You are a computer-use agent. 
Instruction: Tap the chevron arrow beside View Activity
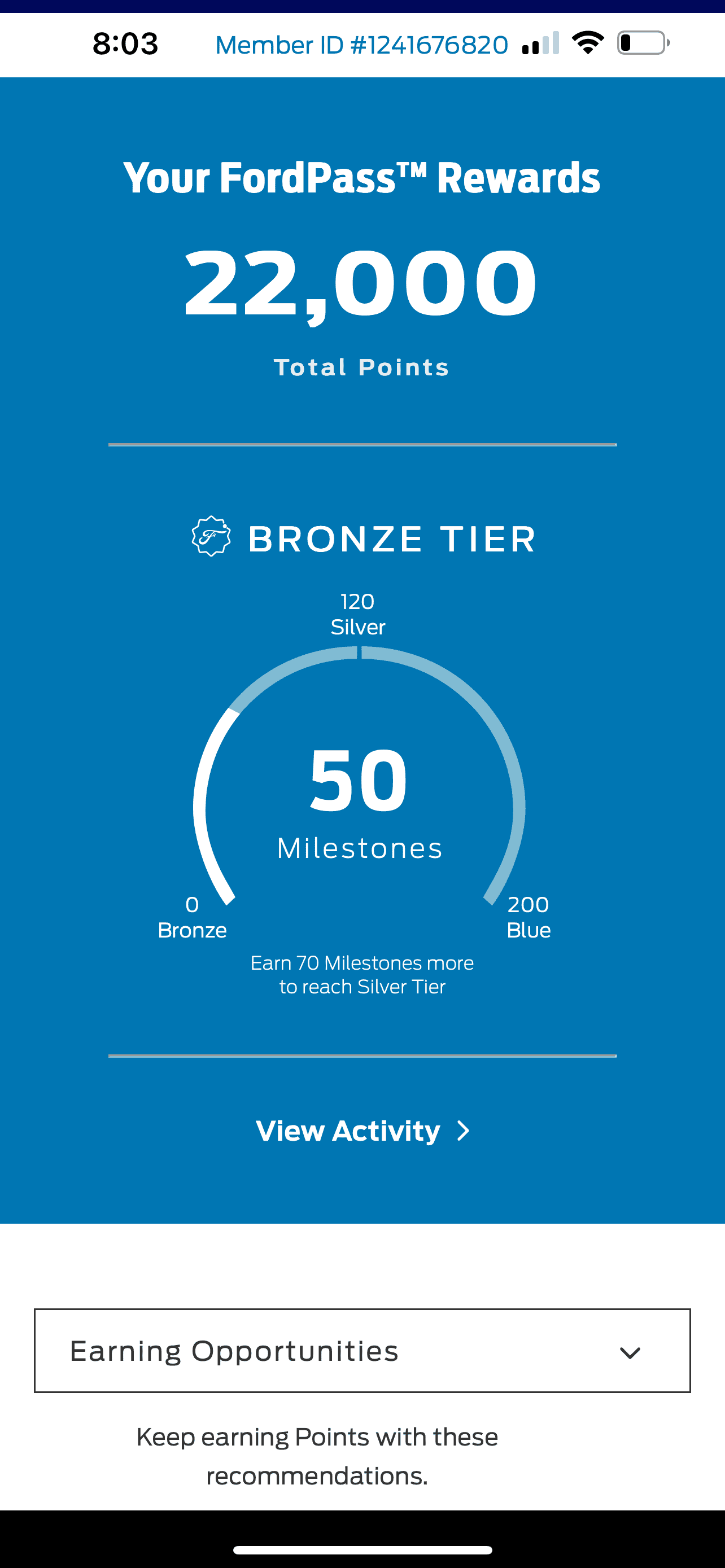tap(464, 1131)
